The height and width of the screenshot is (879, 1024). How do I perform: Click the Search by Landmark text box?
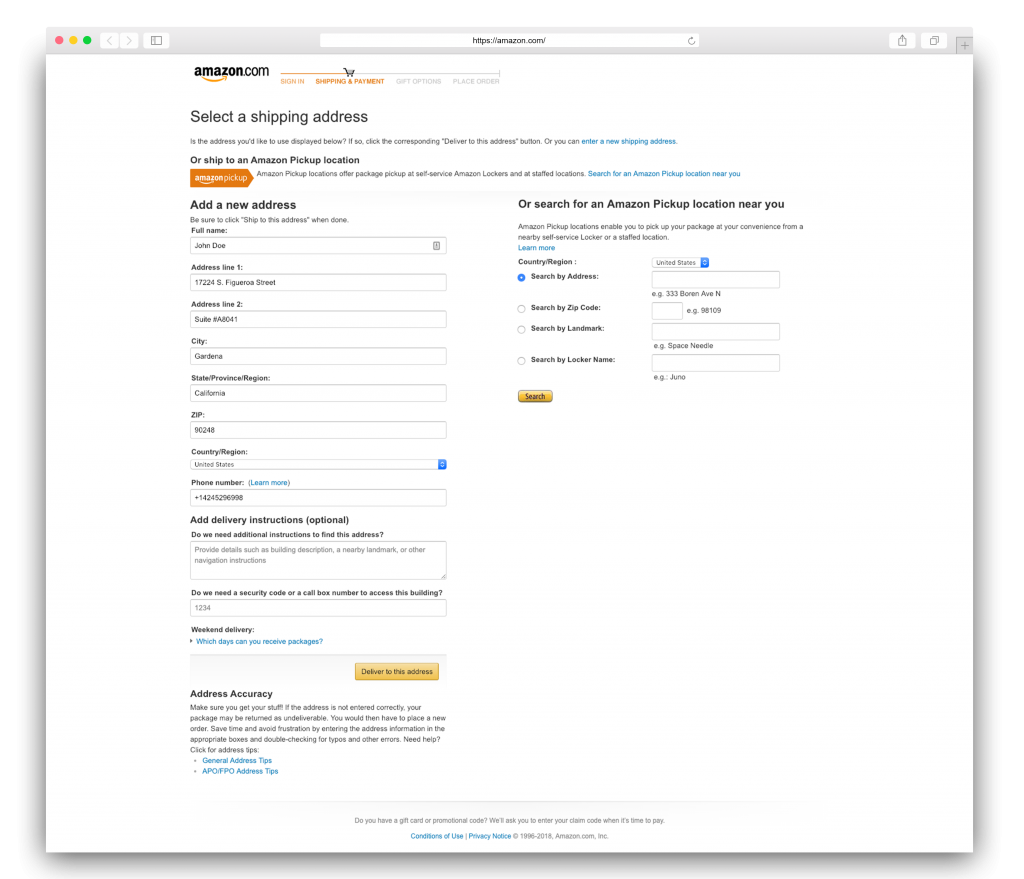coord(715,331)
